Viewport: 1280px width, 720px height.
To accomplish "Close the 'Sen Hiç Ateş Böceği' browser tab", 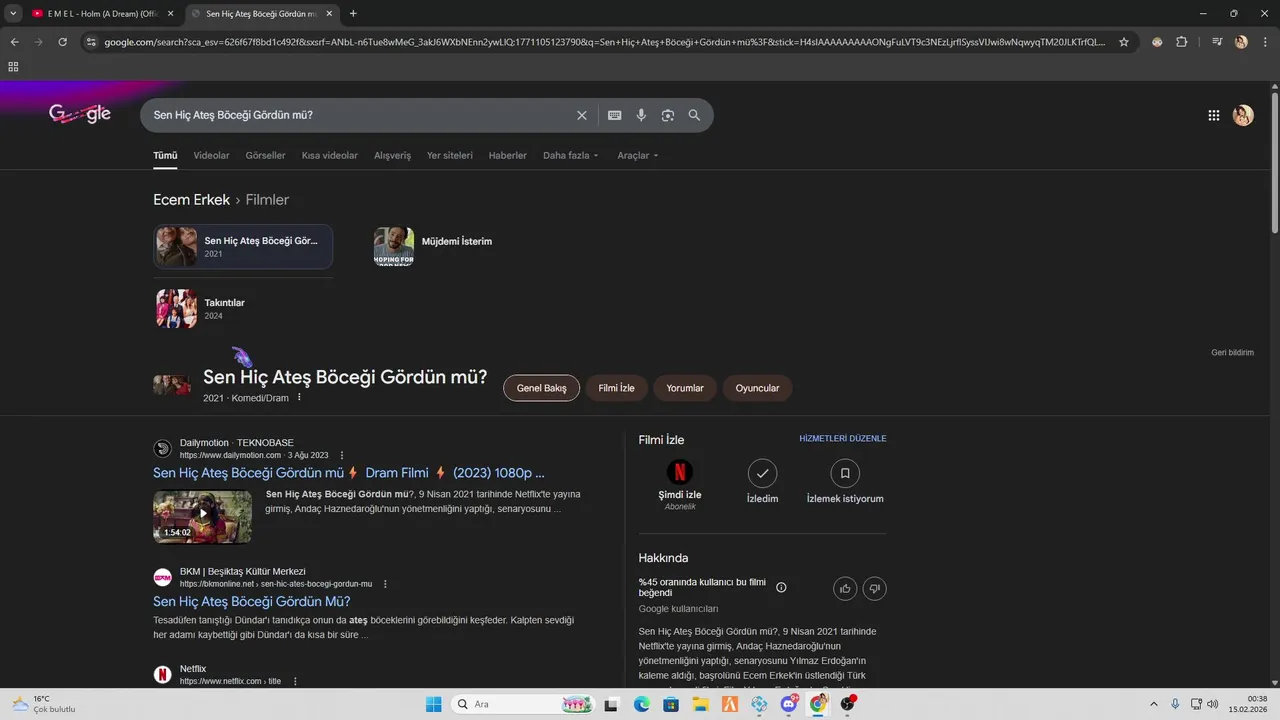I will coord(329,14).
